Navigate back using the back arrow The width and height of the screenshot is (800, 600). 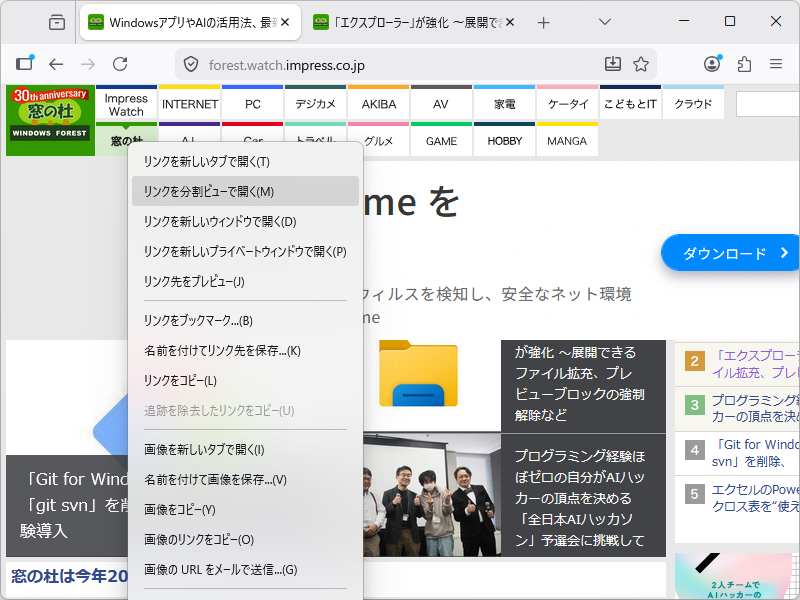click(56, 63)
